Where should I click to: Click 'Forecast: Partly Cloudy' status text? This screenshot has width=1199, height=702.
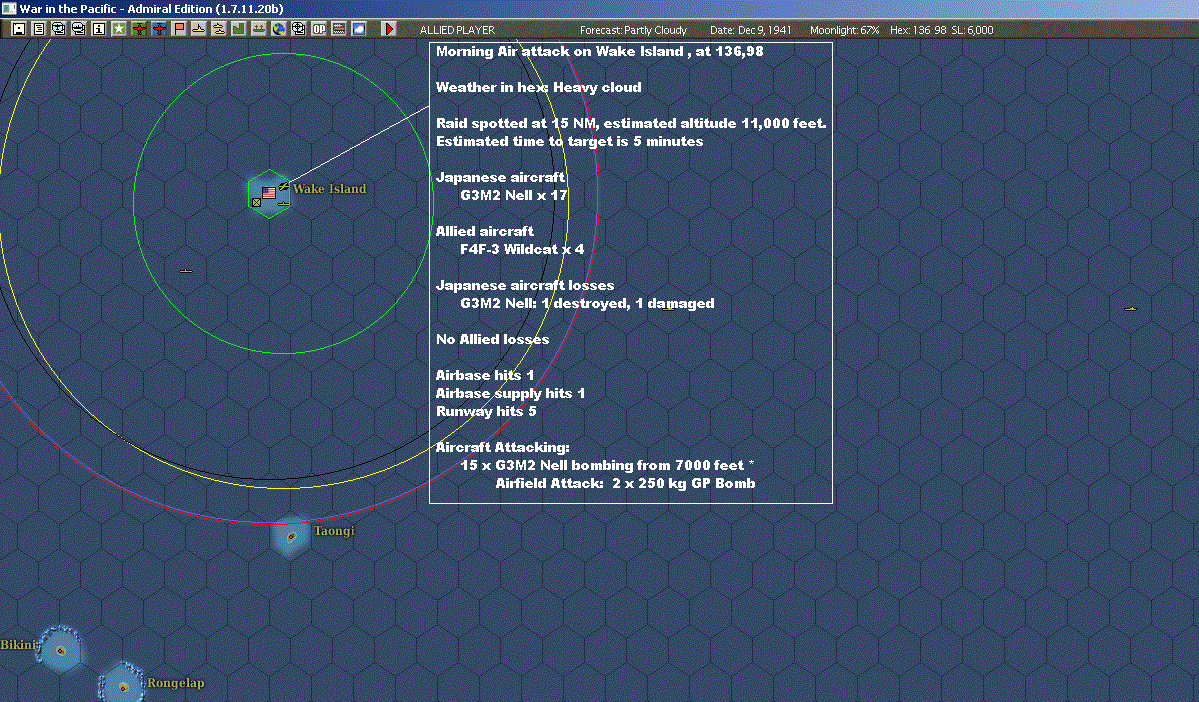[633, 30]
